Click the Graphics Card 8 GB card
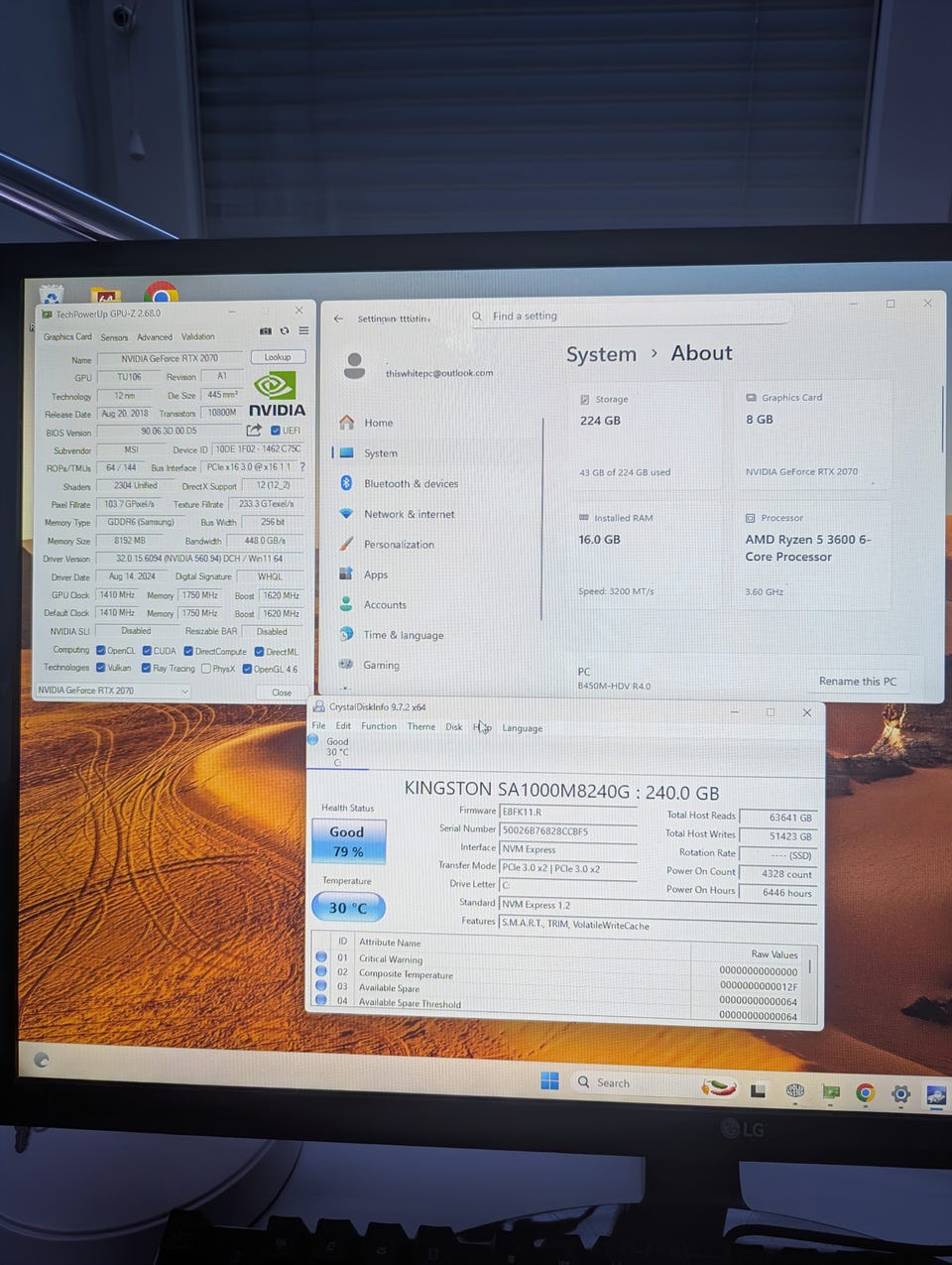The image size is (952, 1265). pyautogui.click(x=812, y=434)
